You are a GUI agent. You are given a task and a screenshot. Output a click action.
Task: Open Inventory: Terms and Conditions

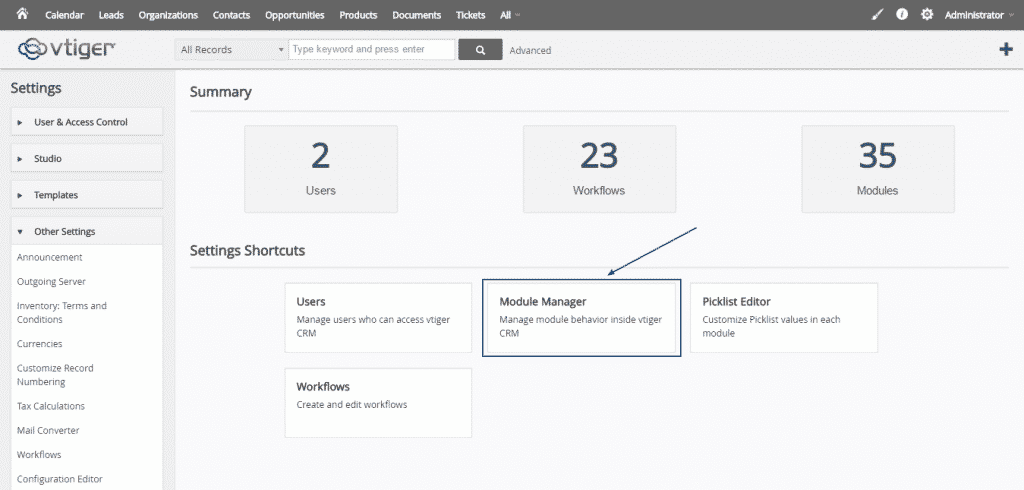point(61,312)
